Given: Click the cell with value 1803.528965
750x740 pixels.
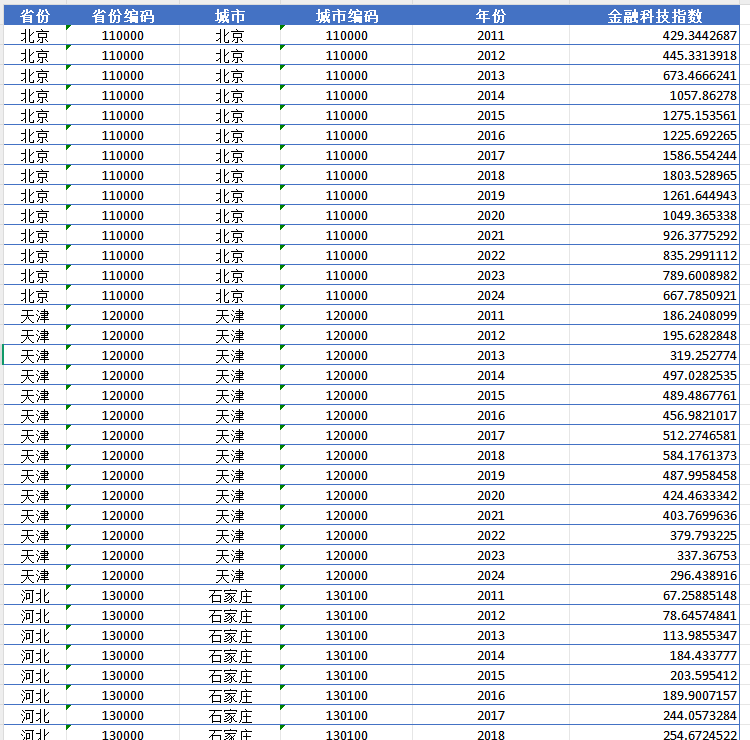Looking at the screenshot, I should (654, 176).
